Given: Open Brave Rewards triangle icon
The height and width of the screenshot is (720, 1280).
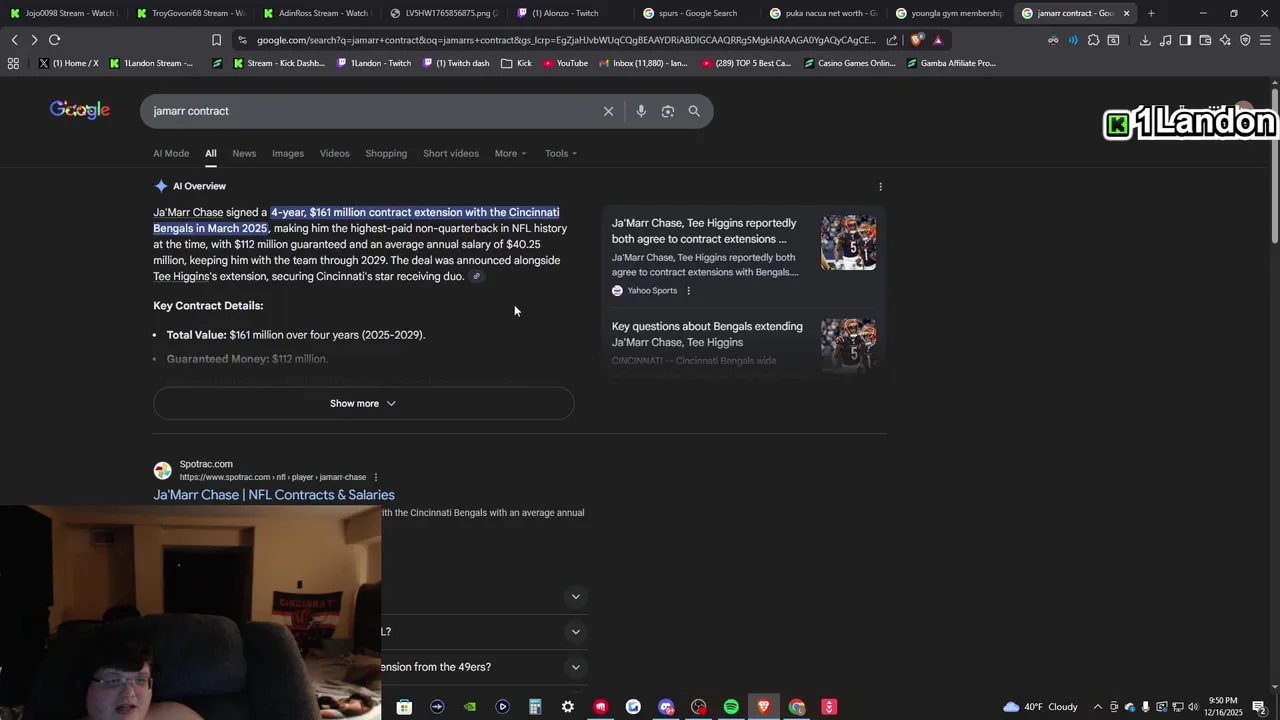Looking at the screenshot, I should tap(938, 40).
